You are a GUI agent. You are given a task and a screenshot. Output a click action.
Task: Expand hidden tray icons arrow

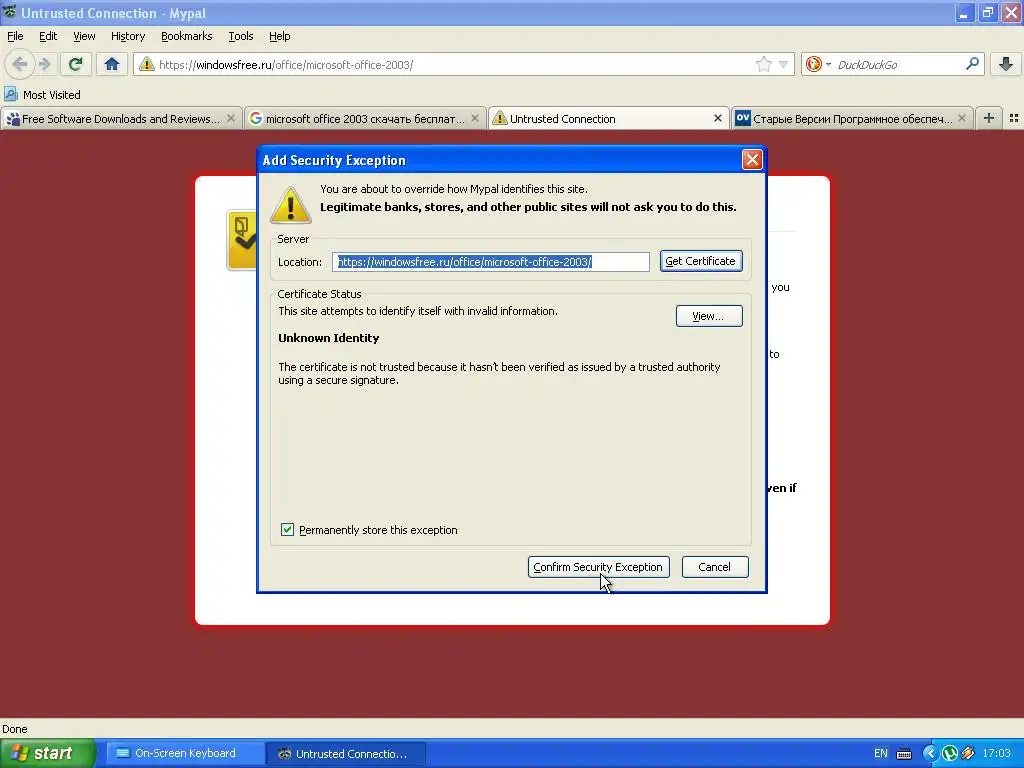pos(930,754)
